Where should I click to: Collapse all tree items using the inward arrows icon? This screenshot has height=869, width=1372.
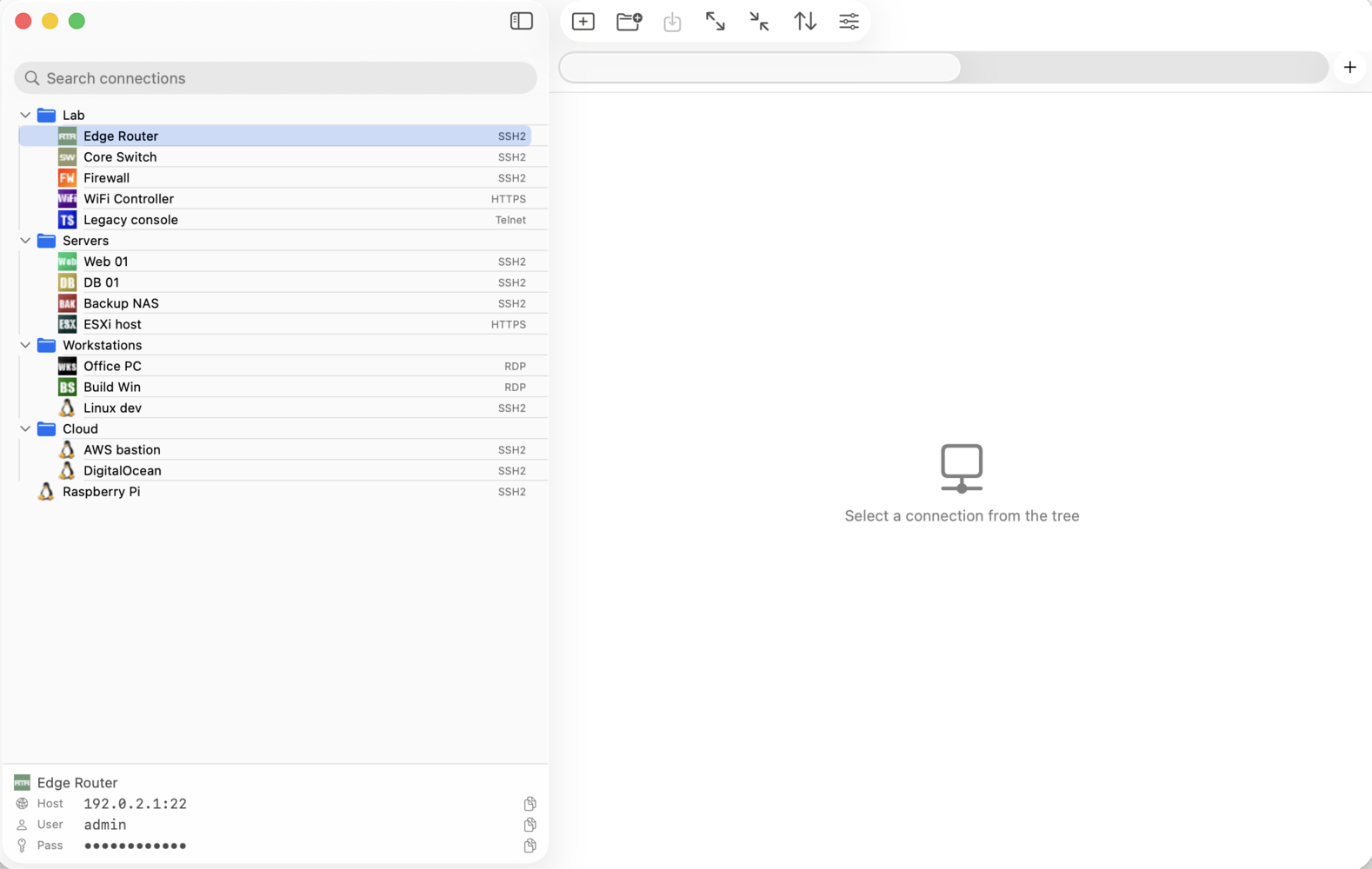(x=759, y=22)
